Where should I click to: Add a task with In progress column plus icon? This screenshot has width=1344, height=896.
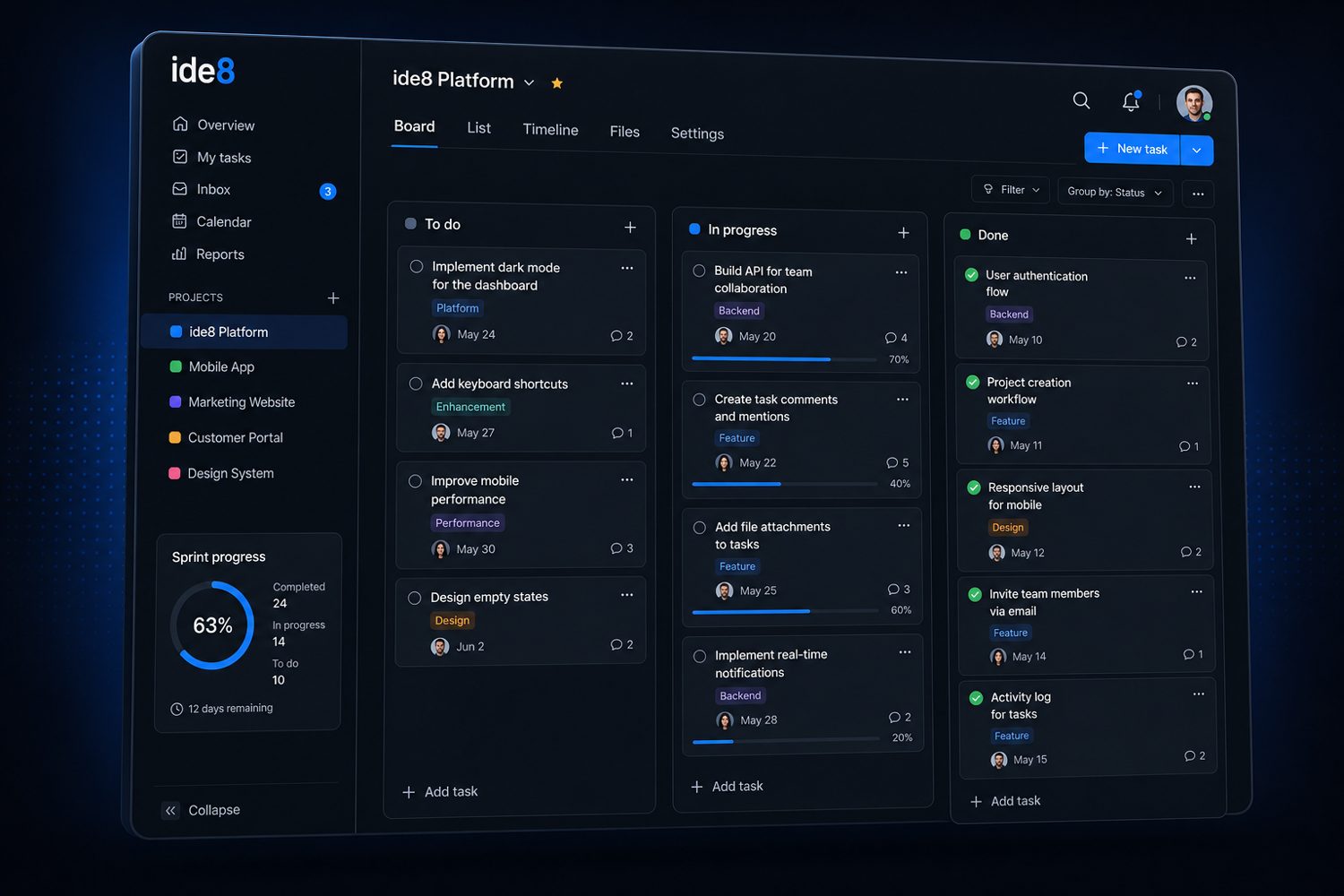tap(903, 233)
